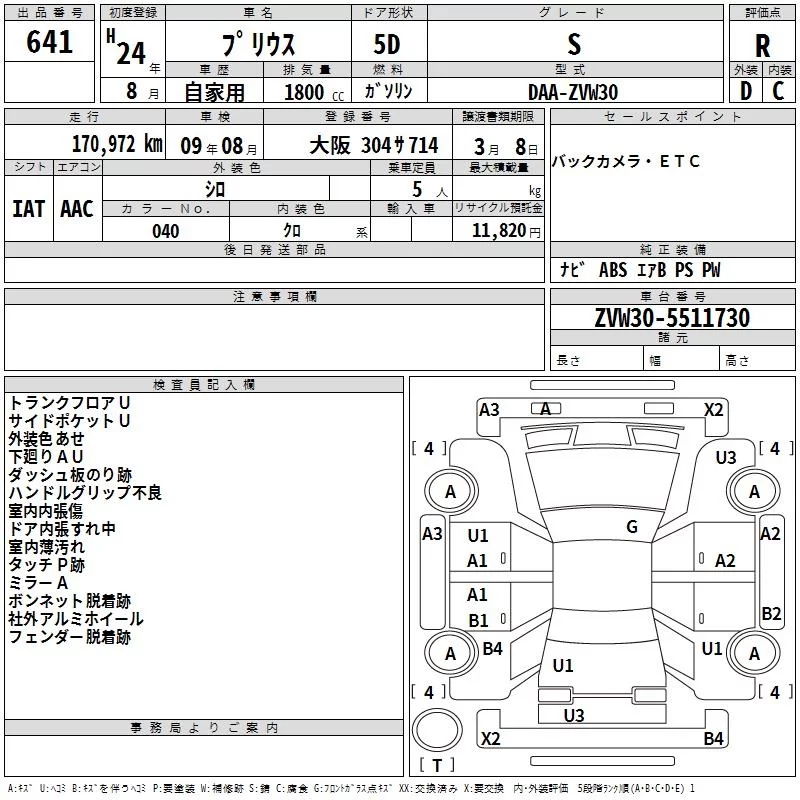Select door type 5D
This screenshot has width=800, height=800.
pyautogui.click(x=387, y=44)
